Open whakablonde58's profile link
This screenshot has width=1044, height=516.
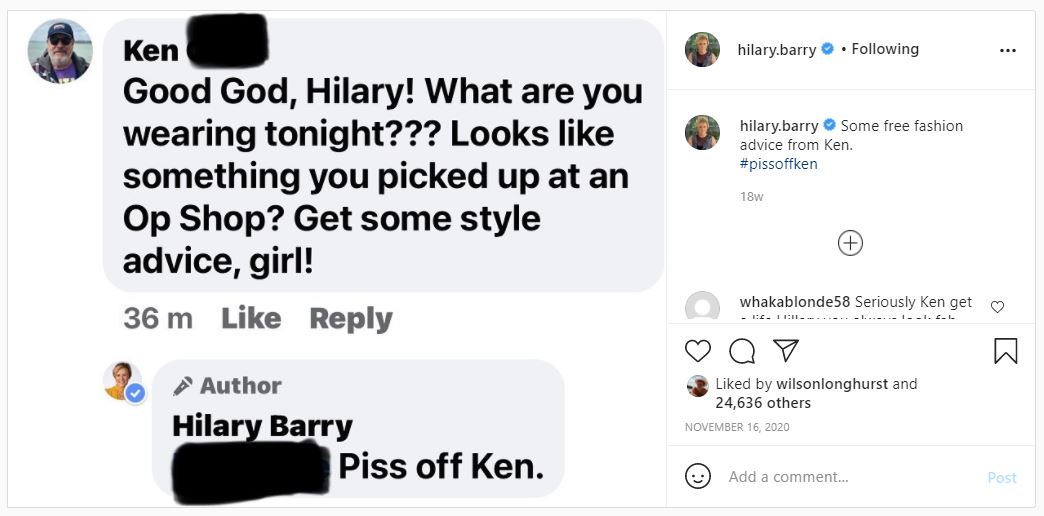[x=795, y=302]
